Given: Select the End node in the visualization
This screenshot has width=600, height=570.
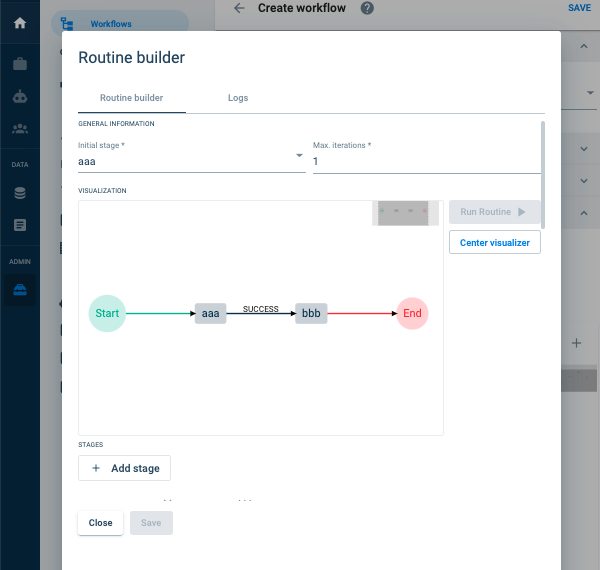Looking at the screenshot, I should (412, 313).
